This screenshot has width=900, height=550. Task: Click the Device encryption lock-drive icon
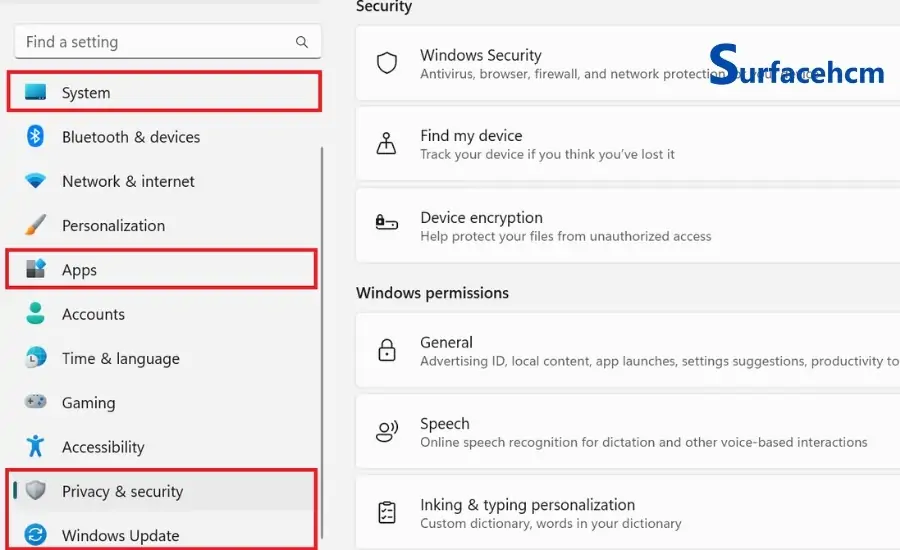[386, 222]
